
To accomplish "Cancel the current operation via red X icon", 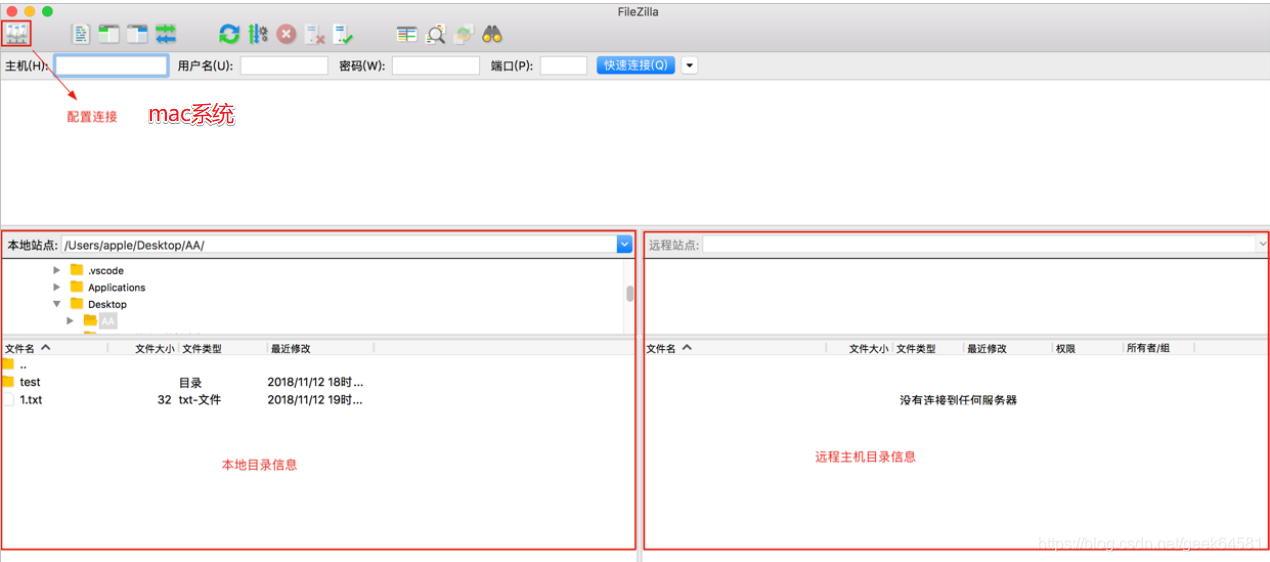I will tap(287, 34).
